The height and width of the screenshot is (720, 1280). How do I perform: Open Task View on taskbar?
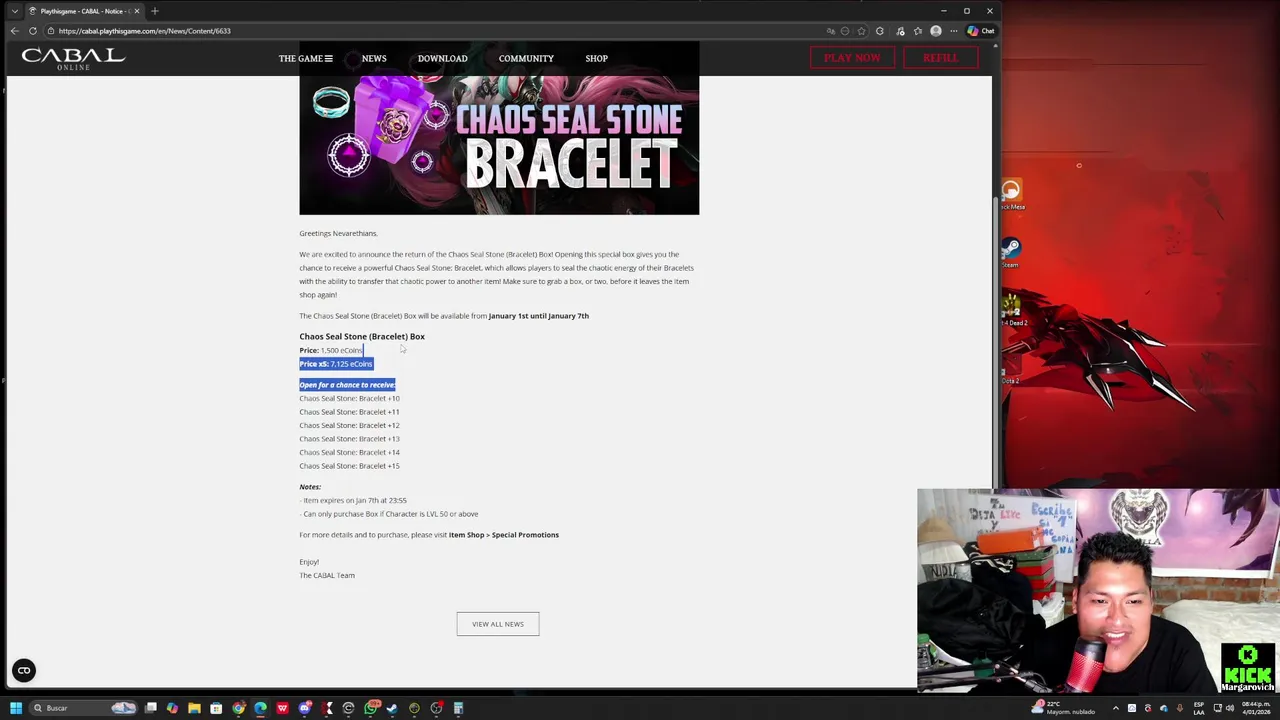pyautogui.click(x=151, y=708)
